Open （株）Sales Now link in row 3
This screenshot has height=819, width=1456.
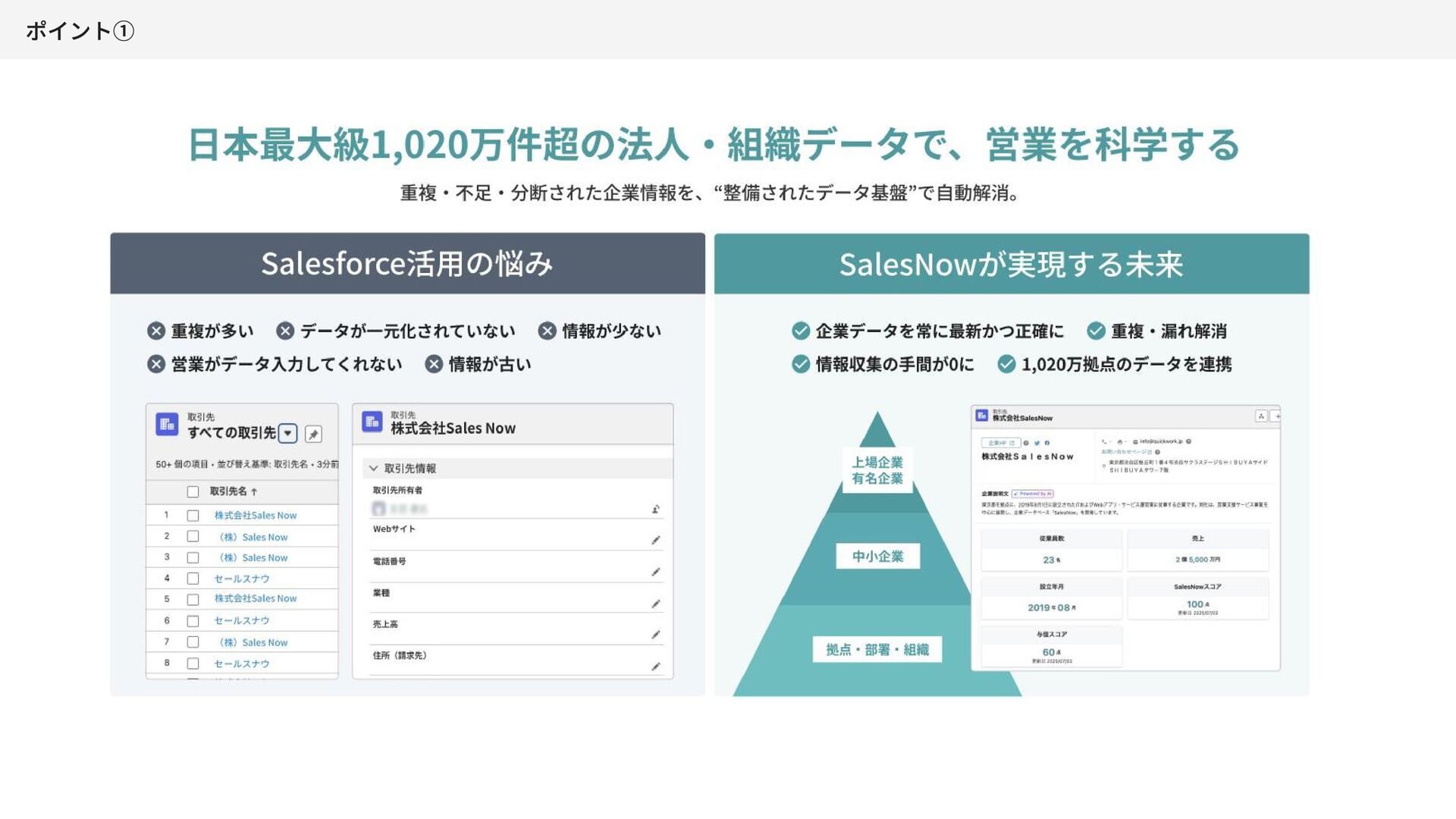[253, 558]
